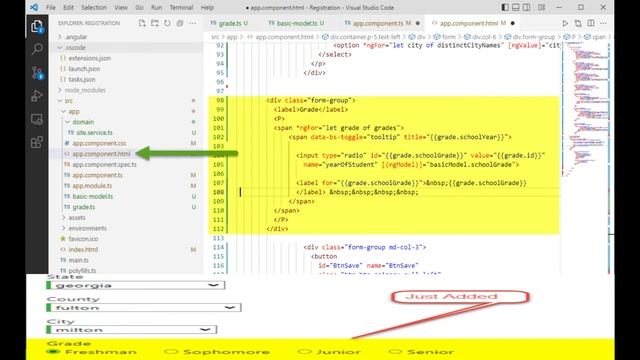This screenshot has width=640, height=360.
Task: Open index.html in Explorer
Action: (83, 249)
